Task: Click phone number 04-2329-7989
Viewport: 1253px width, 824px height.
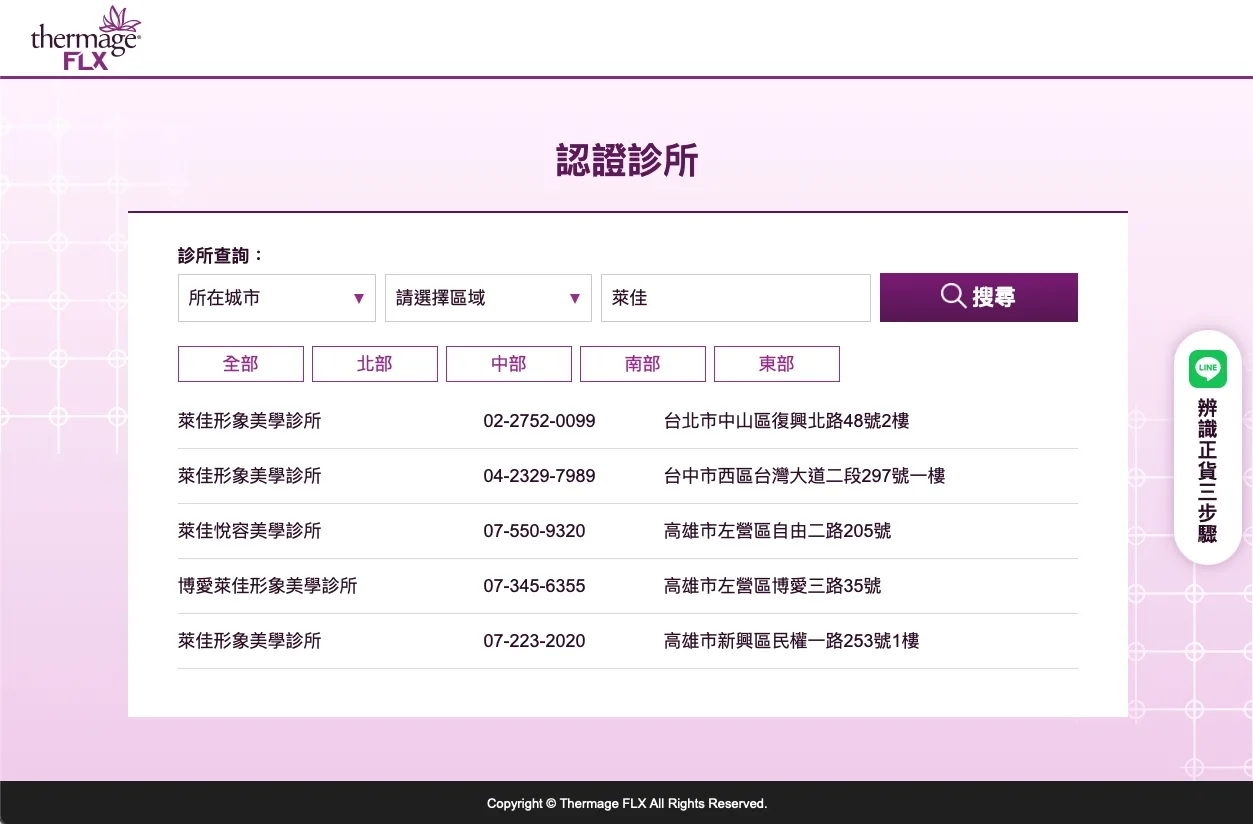Action: click(539, 476)
